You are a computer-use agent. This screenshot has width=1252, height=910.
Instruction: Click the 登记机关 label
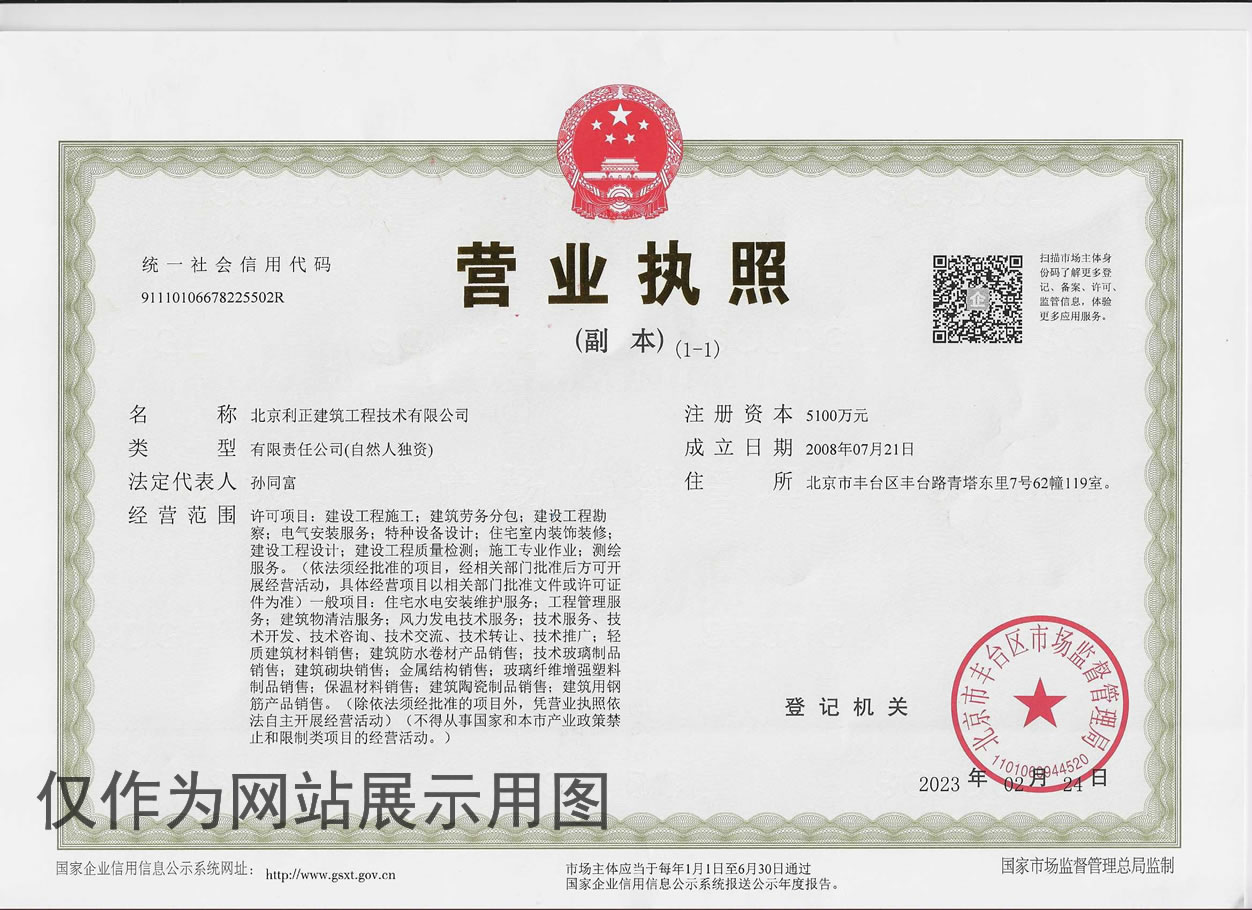[846, 707]
